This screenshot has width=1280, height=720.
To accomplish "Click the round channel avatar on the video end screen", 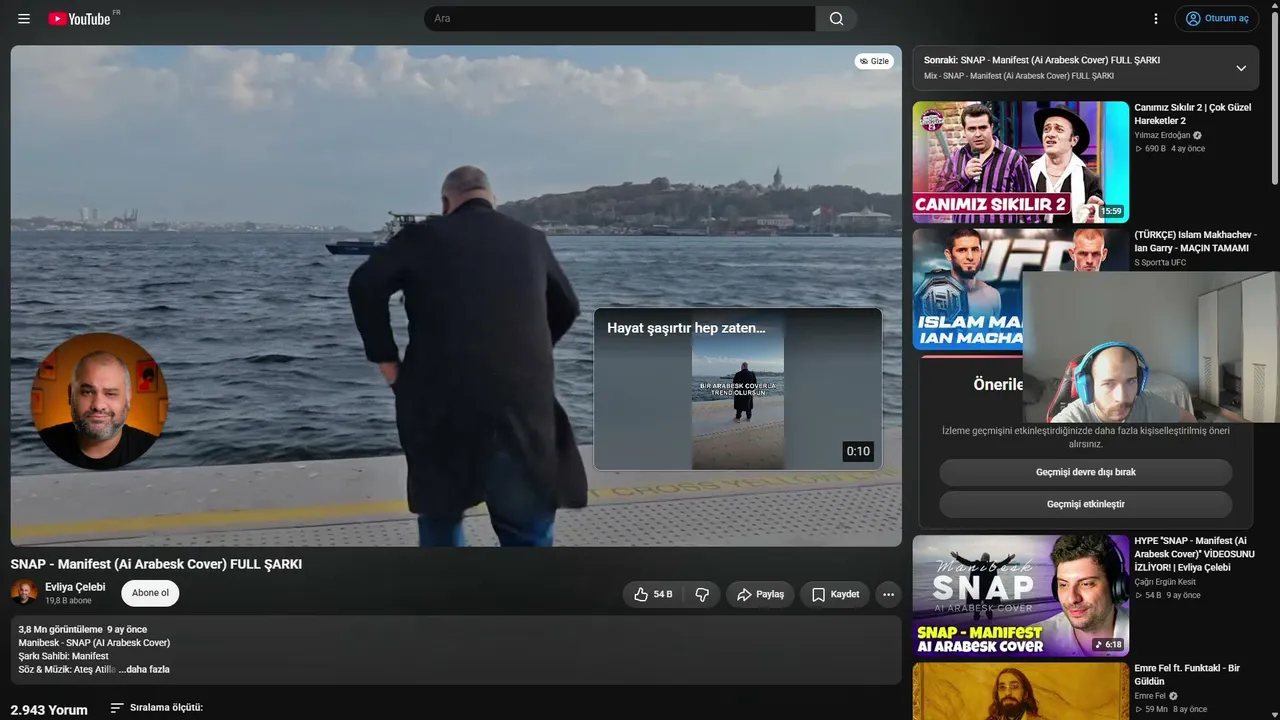I will pos(99,401).
